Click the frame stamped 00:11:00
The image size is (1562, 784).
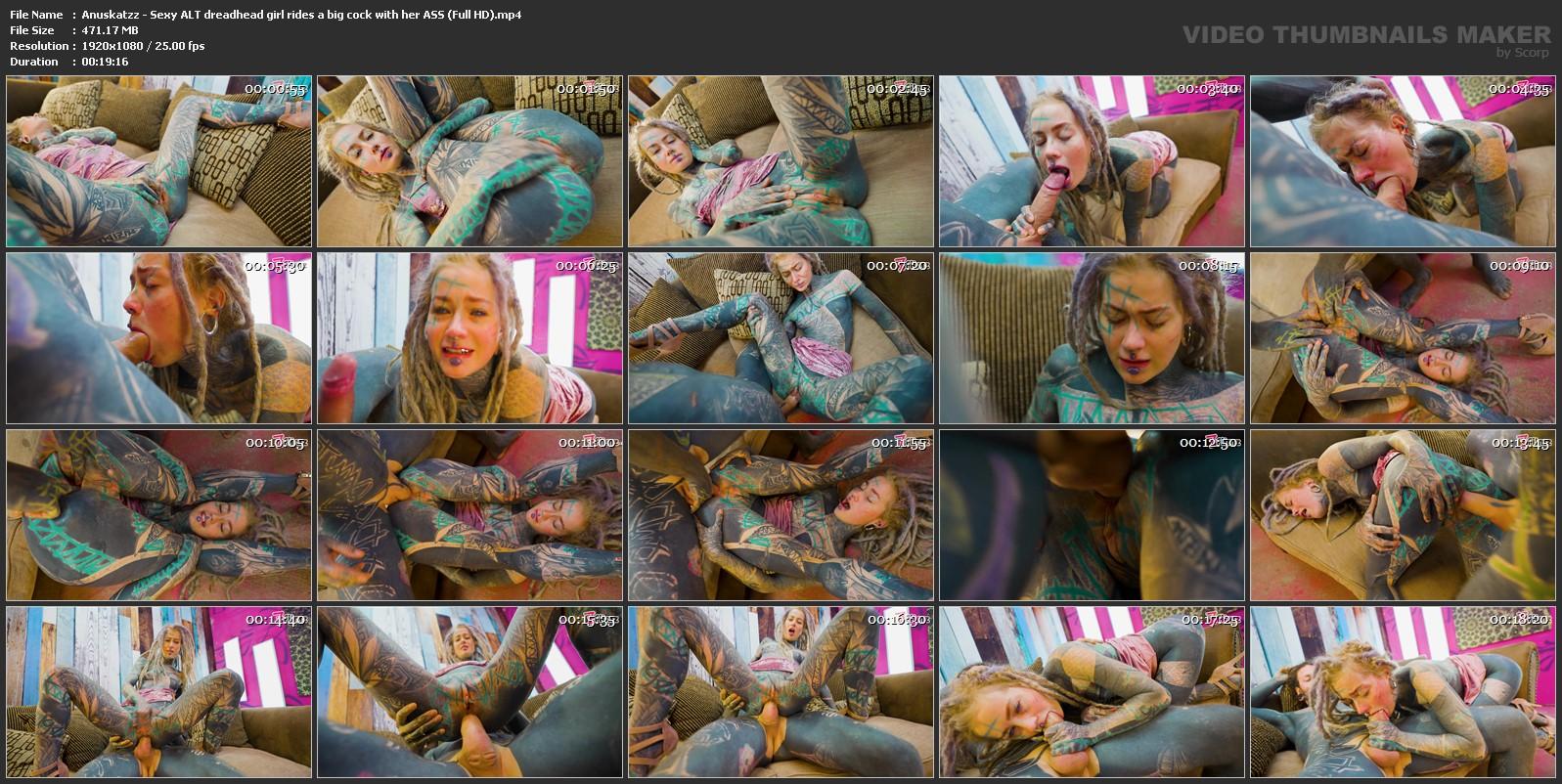point(469,515)
